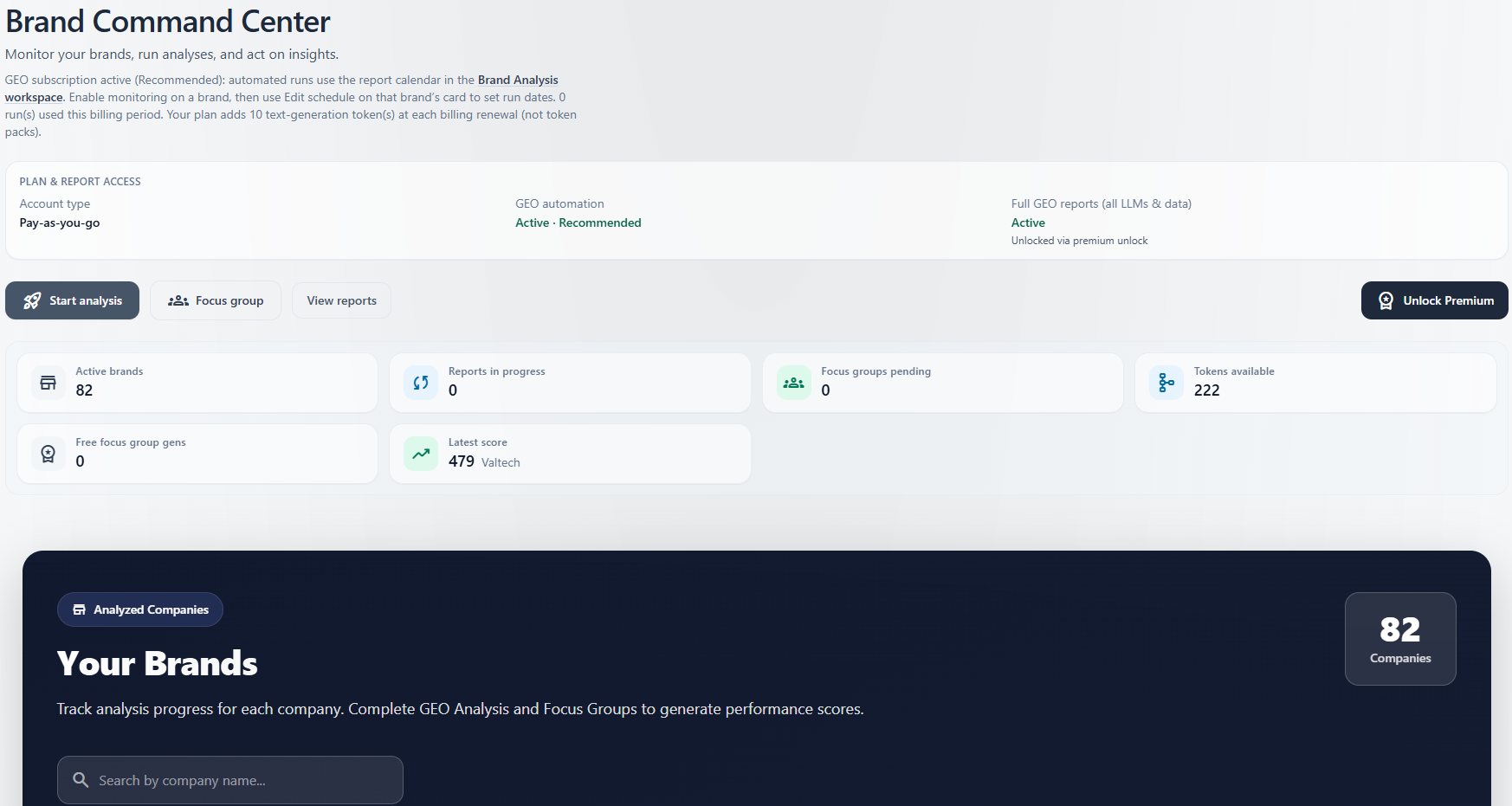Click the Active · Recommended GEO automation status
The image size is (1512, 806).
pyautogui.click(x=578, y=222)
